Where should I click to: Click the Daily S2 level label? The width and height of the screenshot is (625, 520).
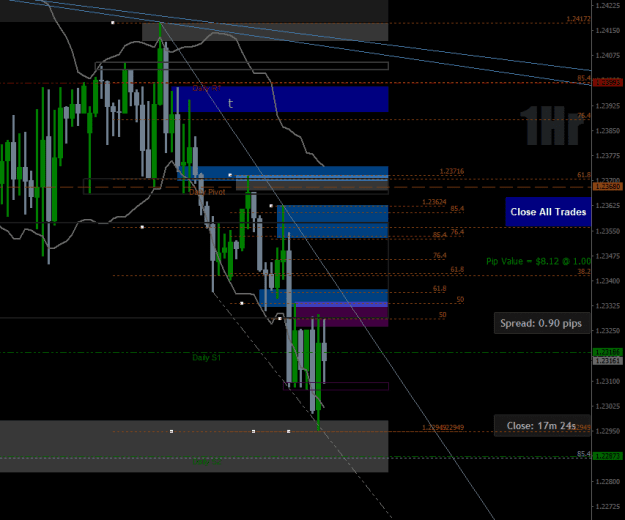coord(206,462)
